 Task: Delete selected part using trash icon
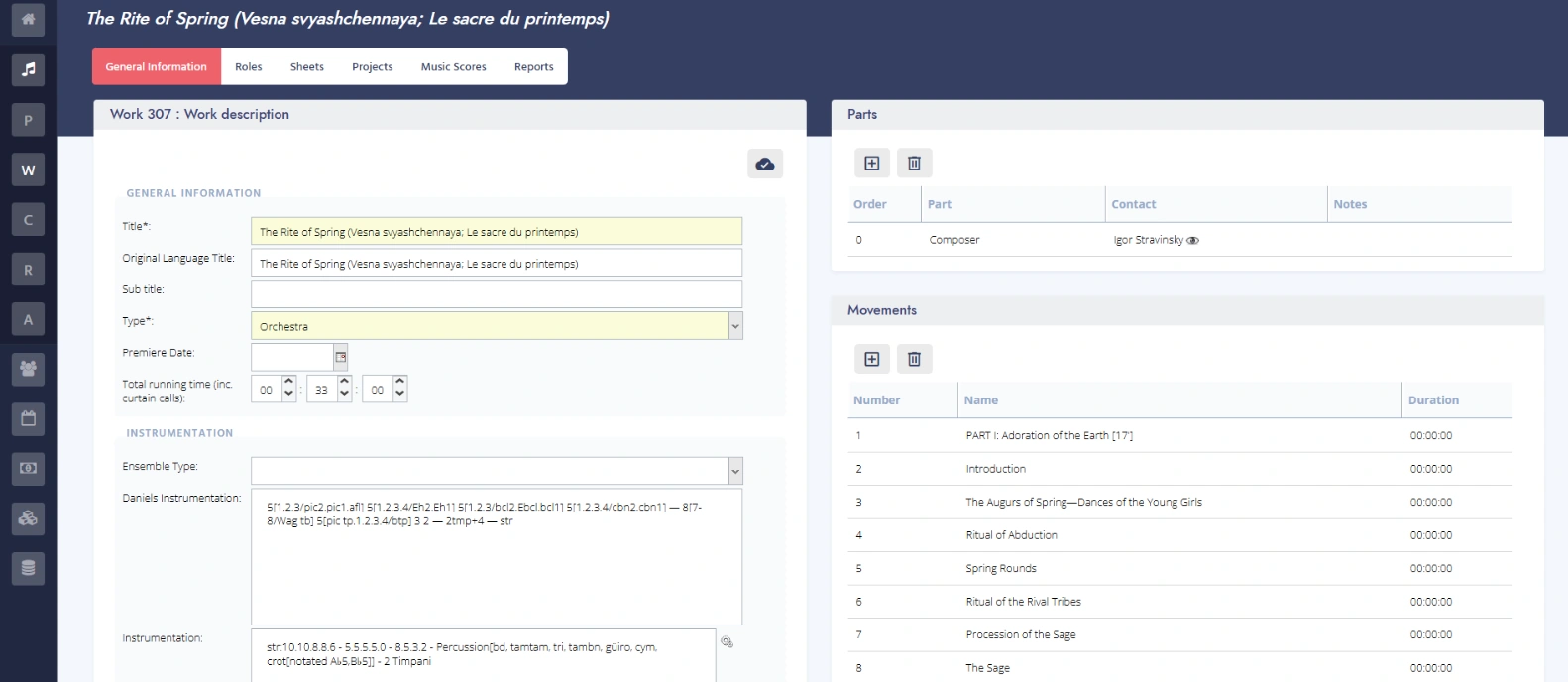[914, 164]
